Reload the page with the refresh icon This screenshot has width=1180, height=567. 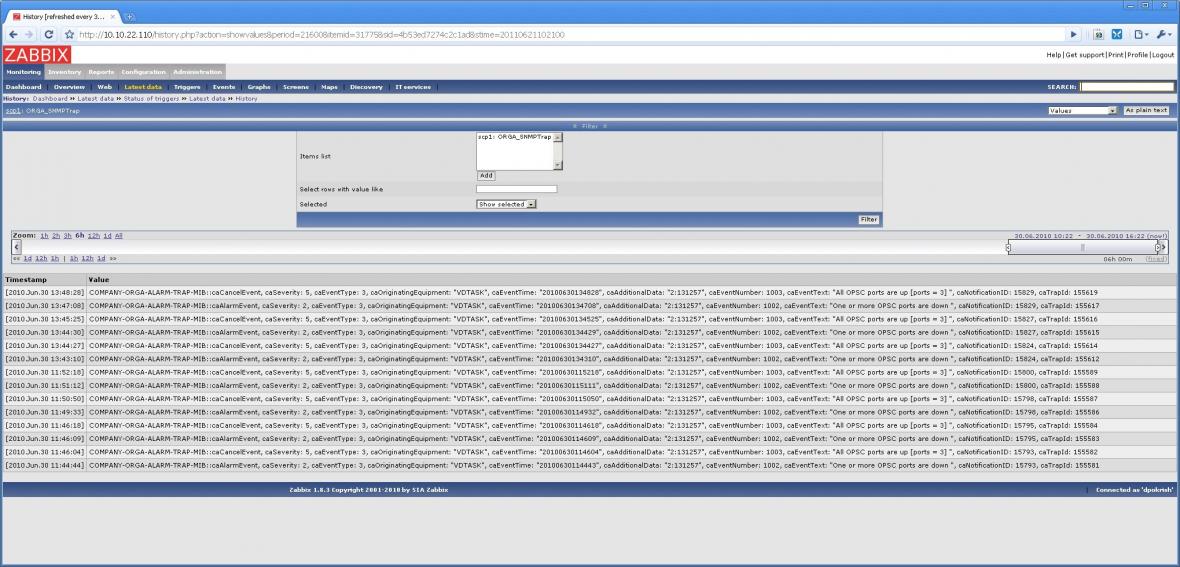coord(49,35)
